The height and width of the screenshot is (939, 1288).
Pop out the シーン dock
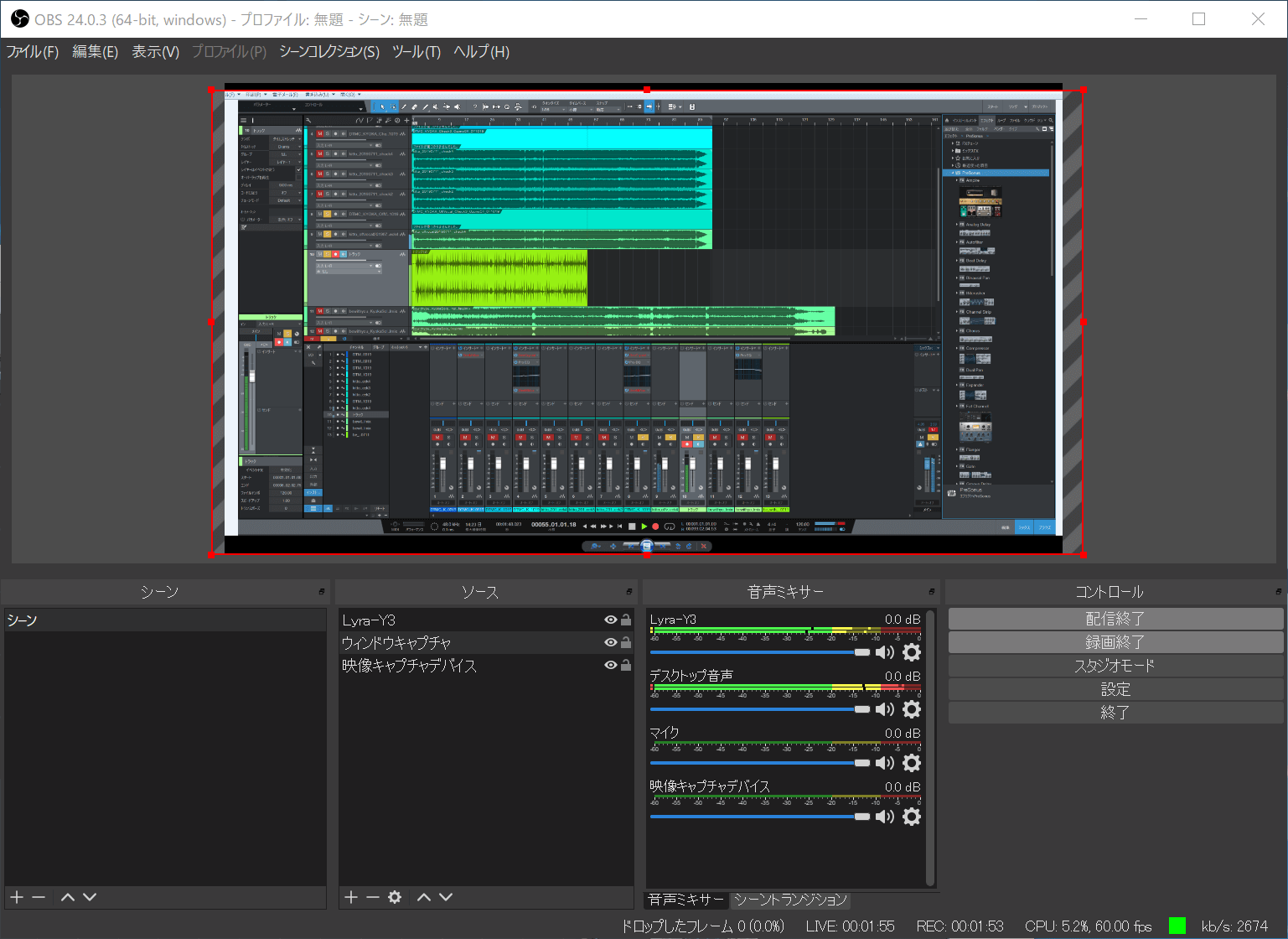322,591
